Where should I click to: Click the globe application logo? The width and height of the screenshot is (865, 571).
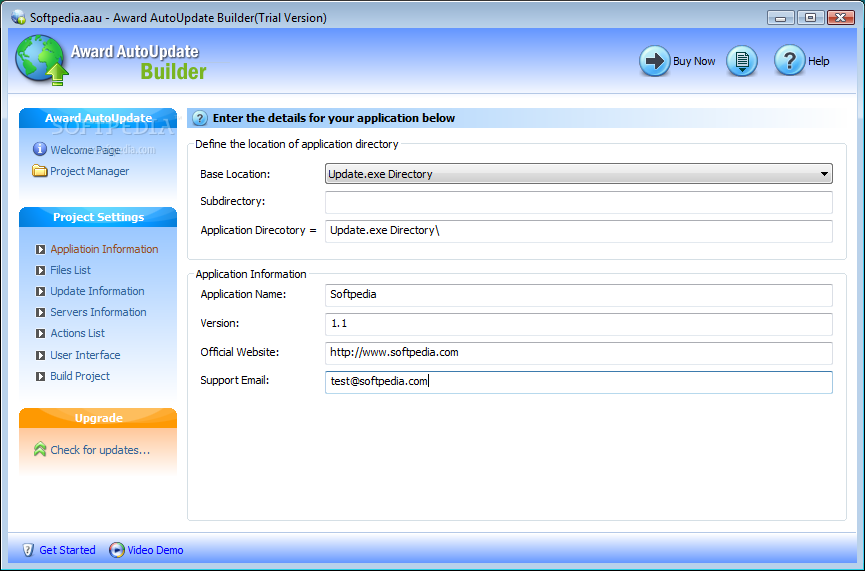41,60
